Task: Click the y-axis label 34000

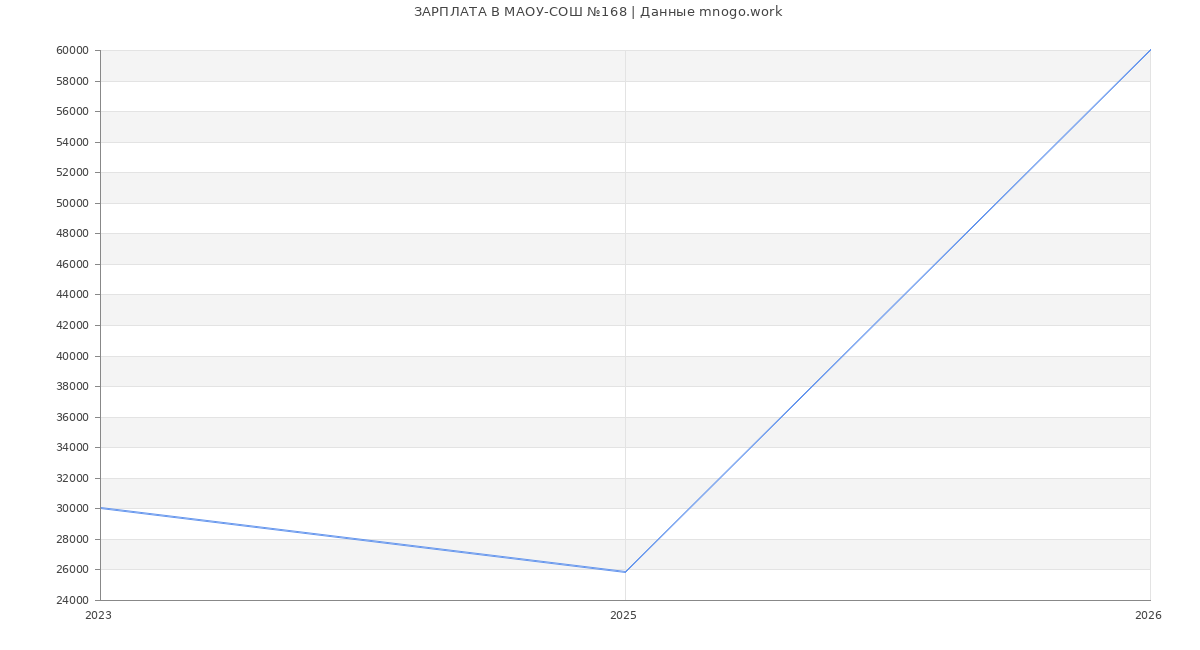Action: pos(73,447)
